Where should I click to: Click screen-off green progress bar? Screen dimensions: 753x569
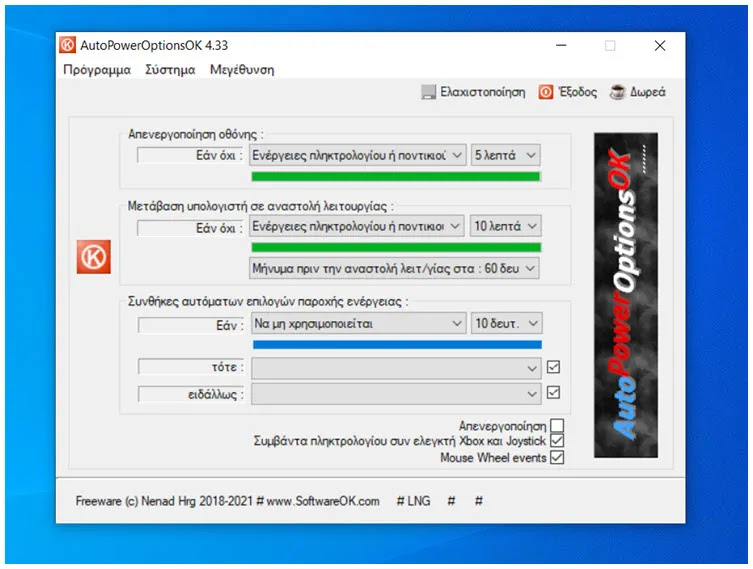coord(396,177)
